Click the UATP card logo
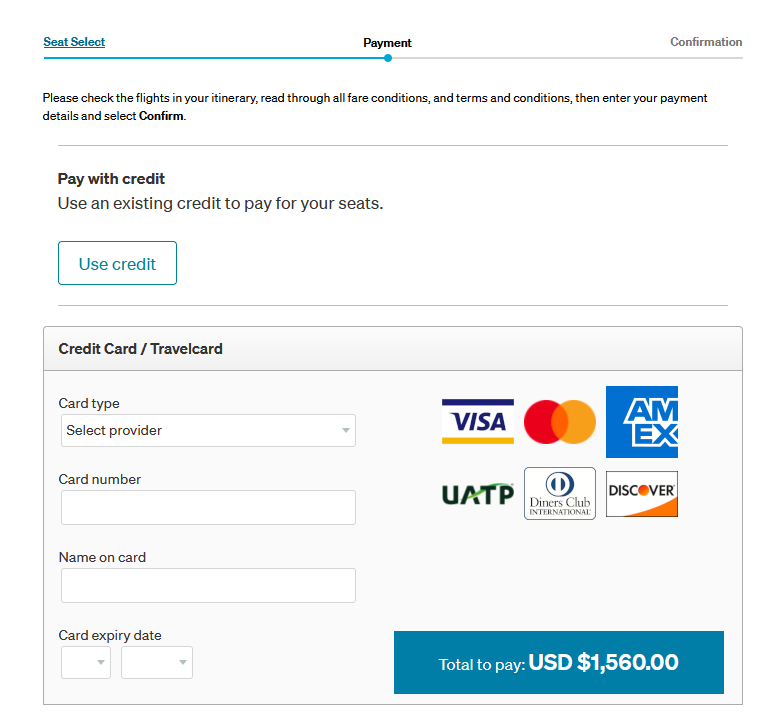Screen dimensions: 761x715 click(x=478, y=494)
